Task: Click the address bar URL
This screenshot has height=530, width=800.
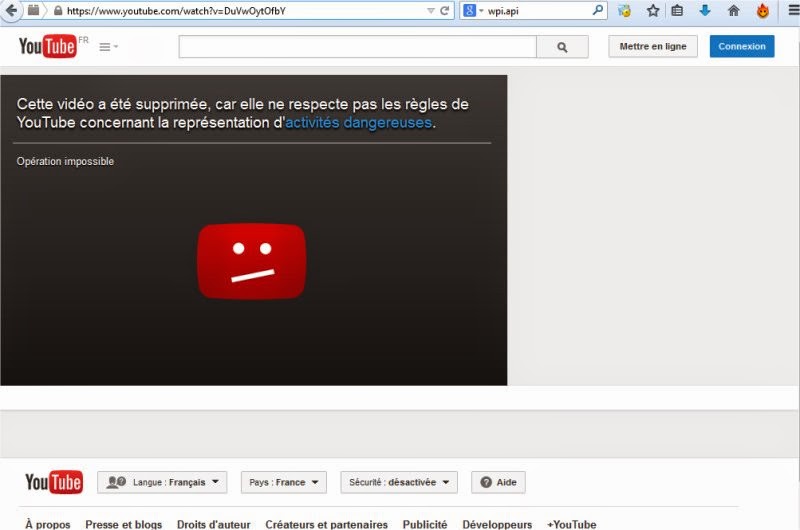Action: [x=176, y=11]
